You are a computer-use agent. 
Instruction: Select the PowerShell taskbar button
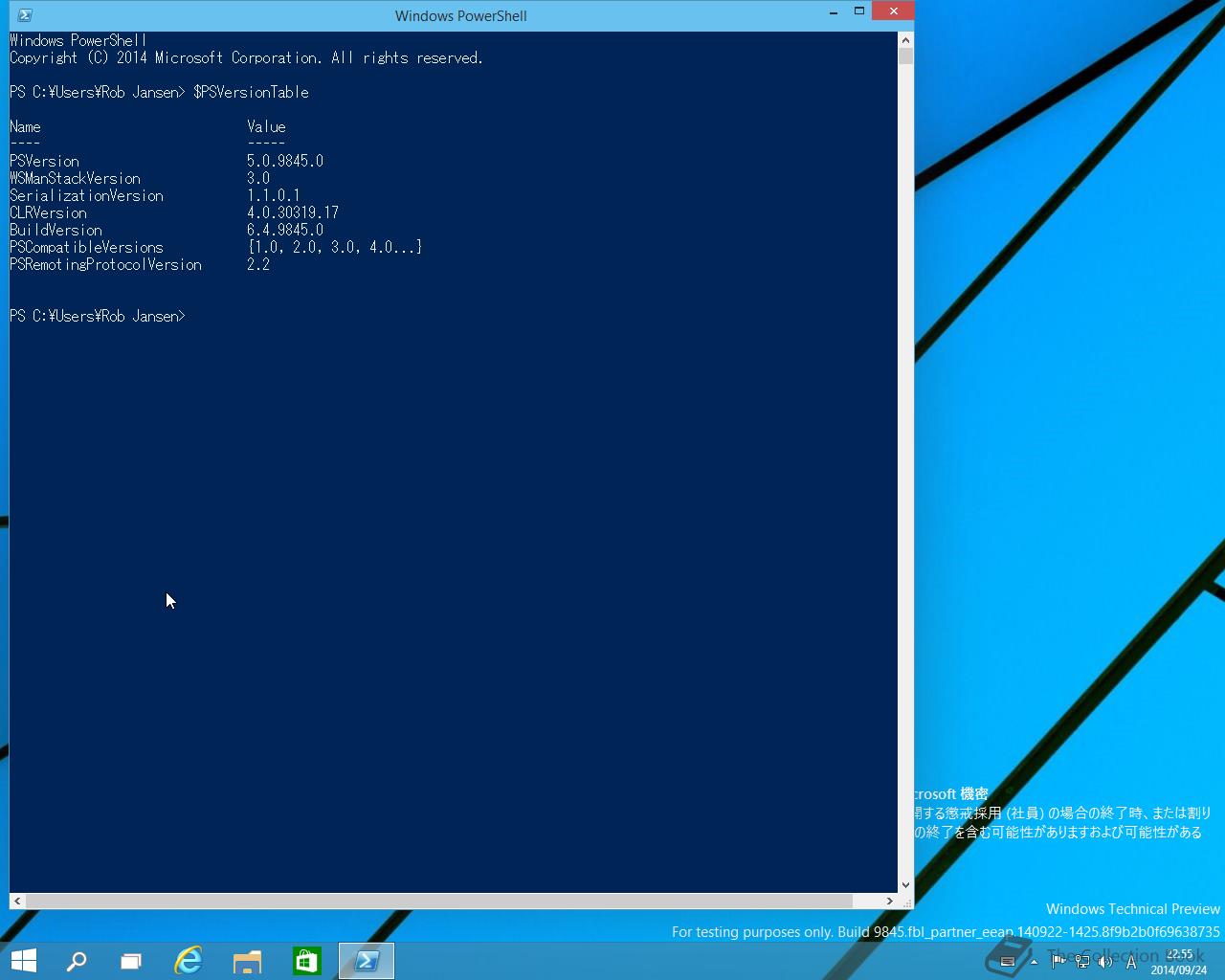[367, 961]
